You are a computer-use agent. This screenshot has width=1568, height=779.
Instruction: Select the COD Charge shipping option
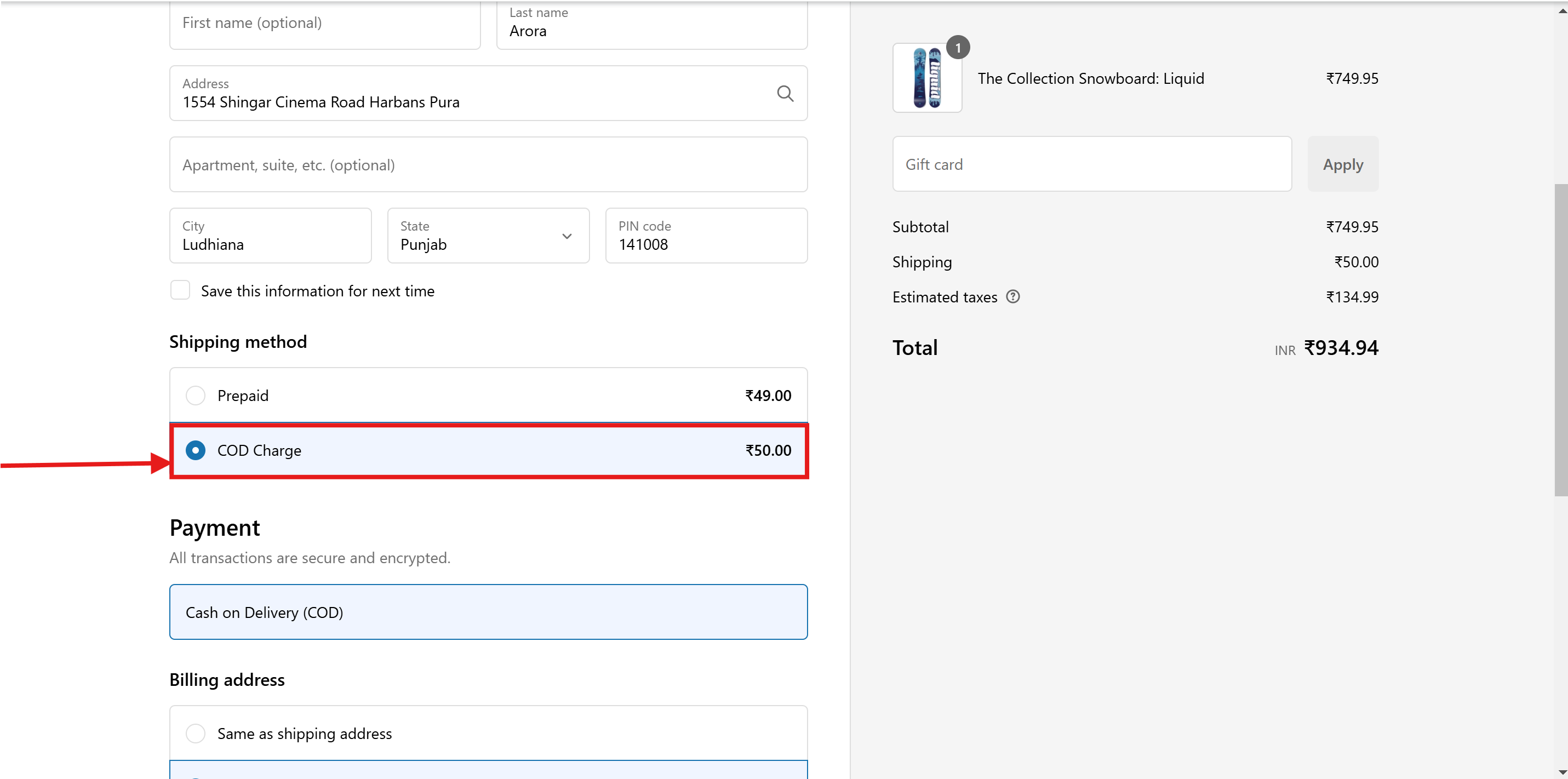tap(196, 450)
